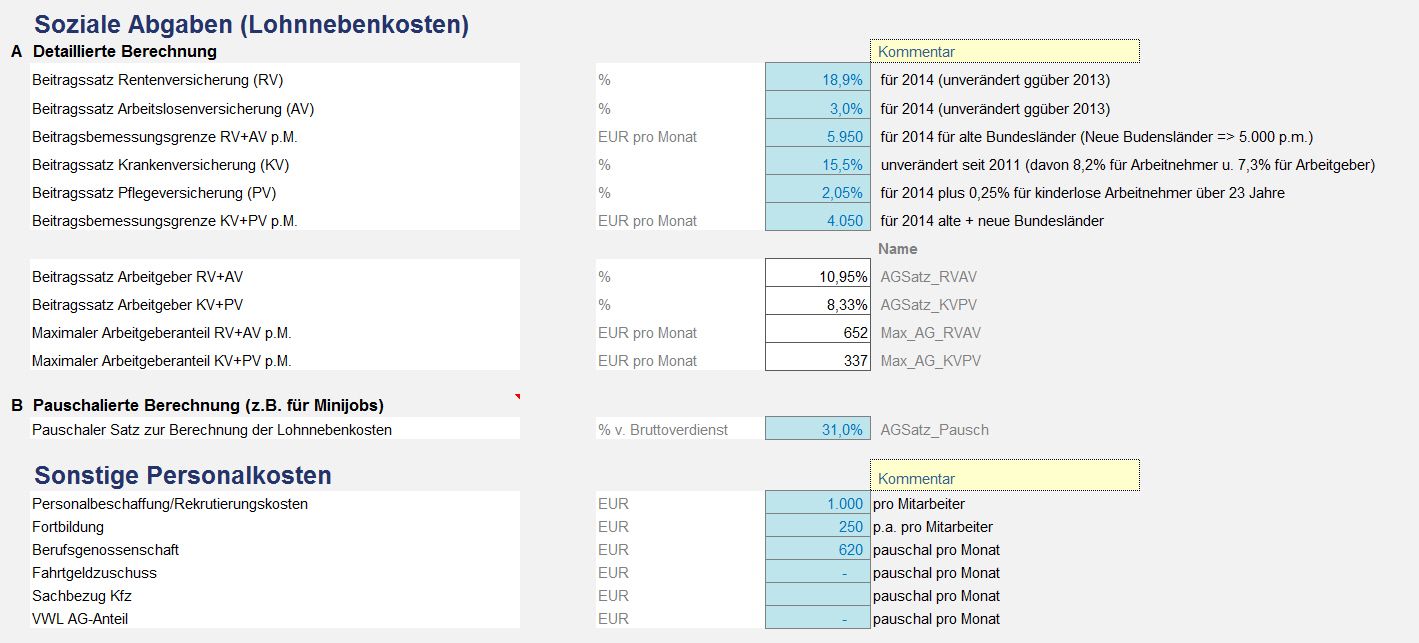Screen dimensions: 1419x643
Task: Select the Rentenversicherung rate cell showing 18,9%
Action: click(817, 80)
